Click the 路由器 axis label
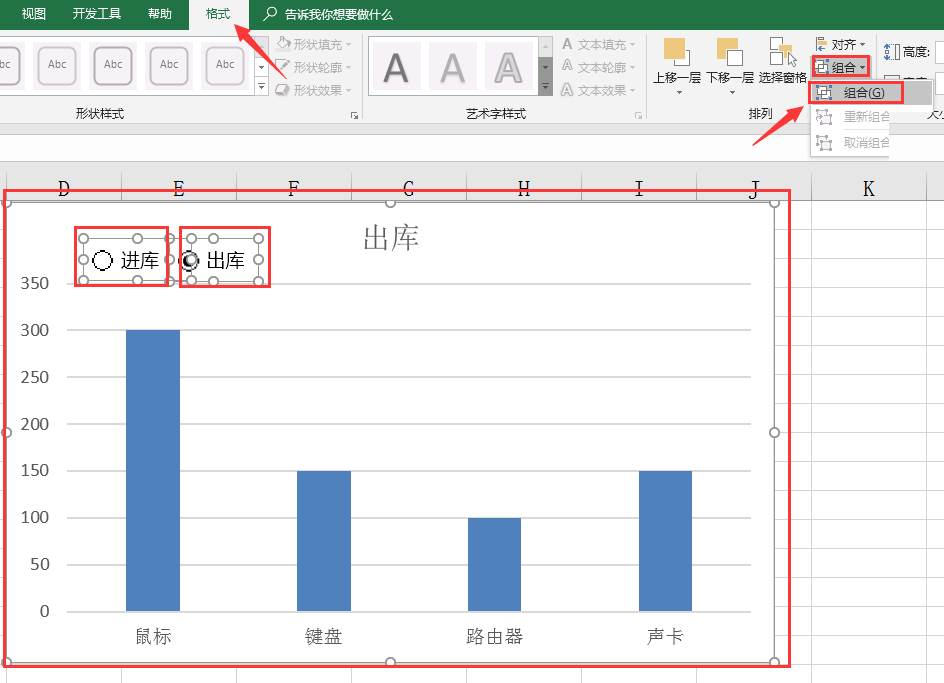944x683 pixels. [x=494, y=636]
